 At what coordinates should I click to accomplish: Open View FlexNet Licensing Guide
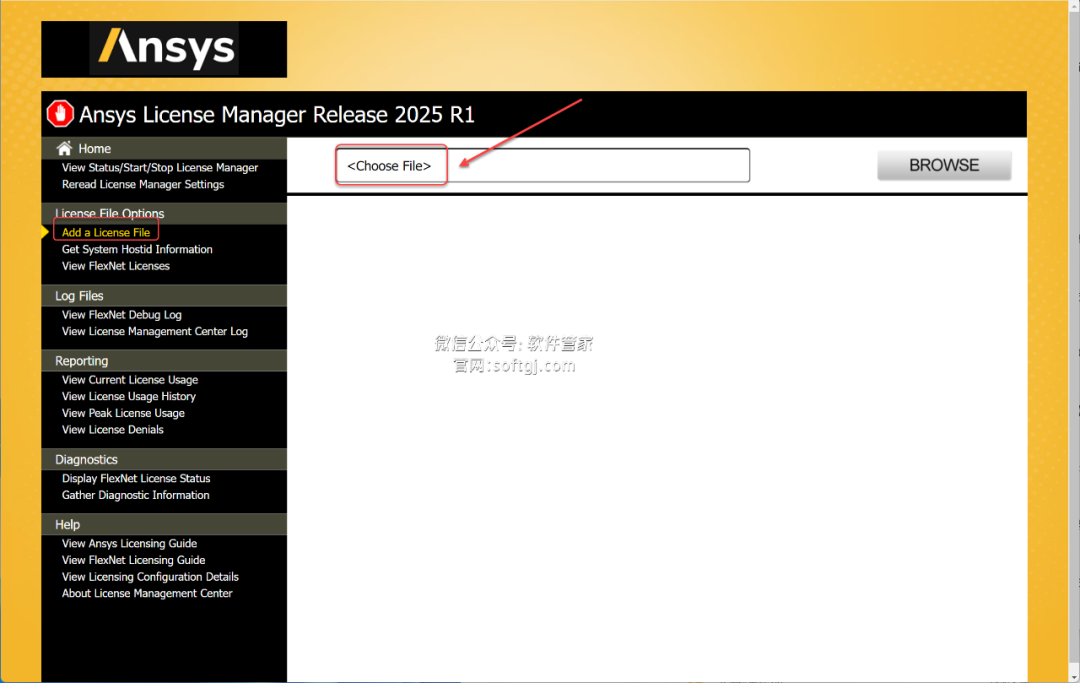click(134, 560)
